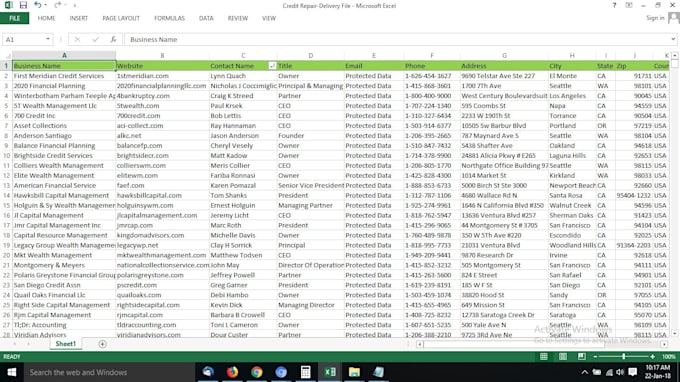The image size is (680, 382).
Task: Open the Contact Name filter dropdown
Action: point(272,66)
